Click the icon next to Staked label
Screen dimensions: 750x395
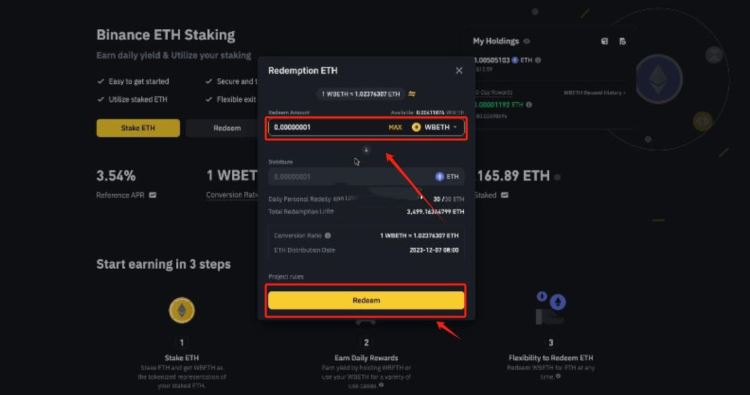(505, 195)
